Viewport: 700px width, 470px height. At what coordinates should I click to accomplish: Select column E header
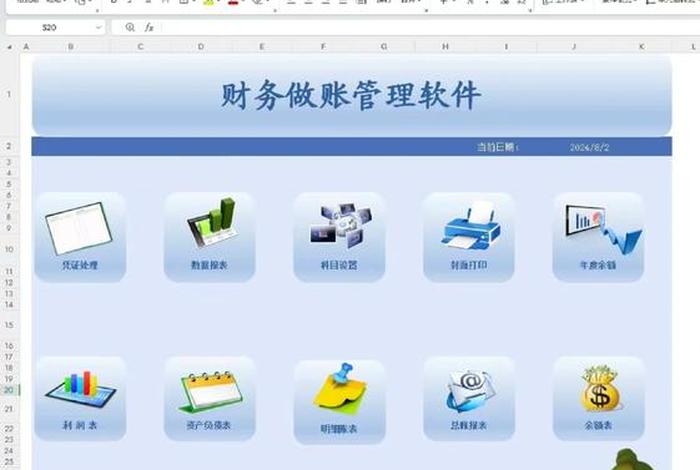click(262, 46)
